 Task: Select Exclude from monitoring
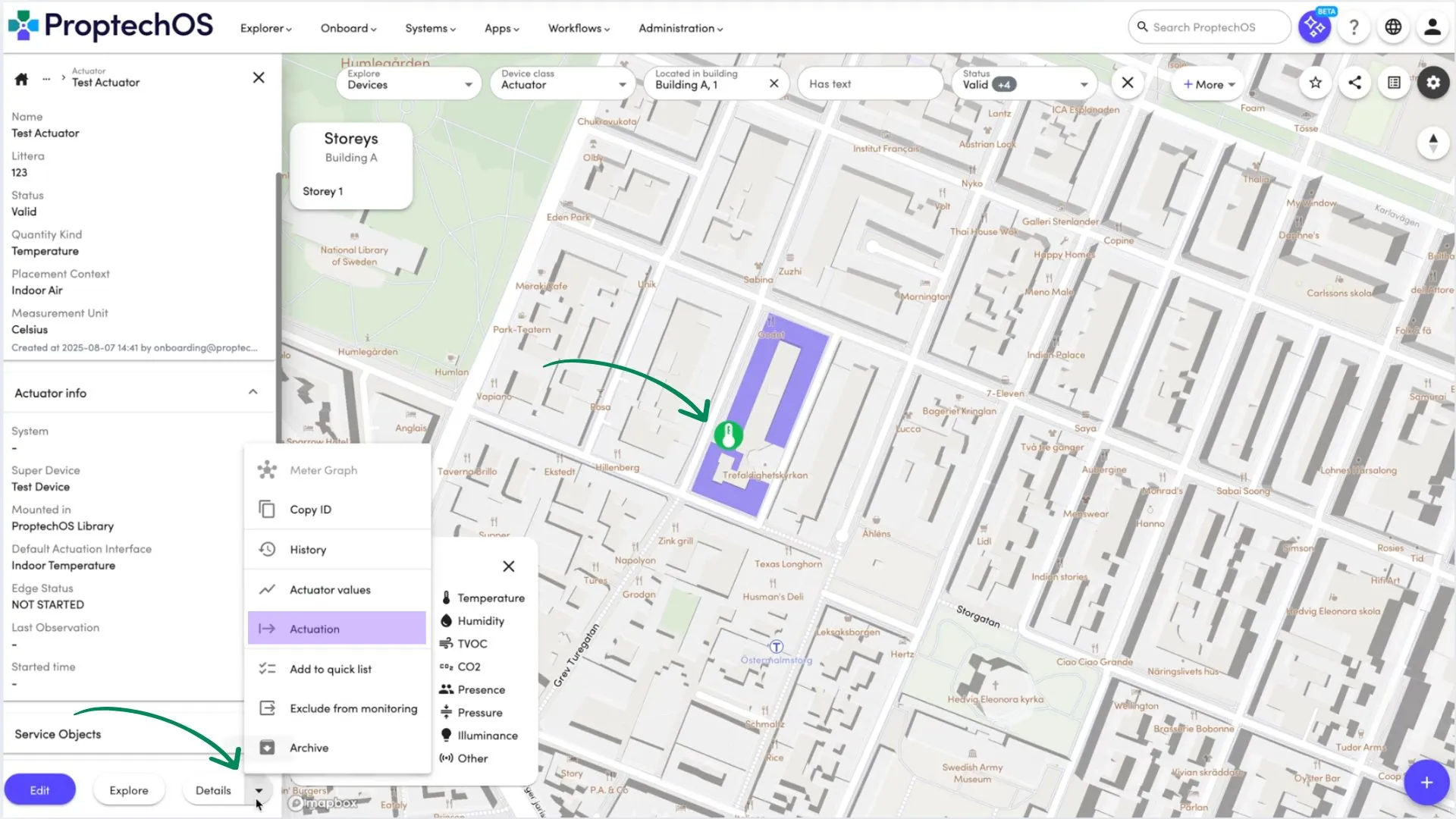pyautogui.click(x=337, y=708)
